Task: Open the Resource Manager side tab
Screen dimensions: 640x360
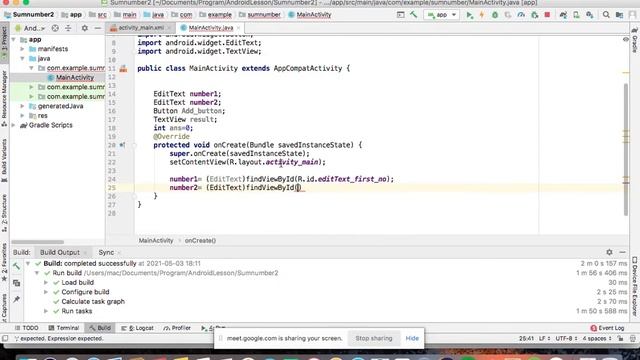Action: [x=4, y=98]
